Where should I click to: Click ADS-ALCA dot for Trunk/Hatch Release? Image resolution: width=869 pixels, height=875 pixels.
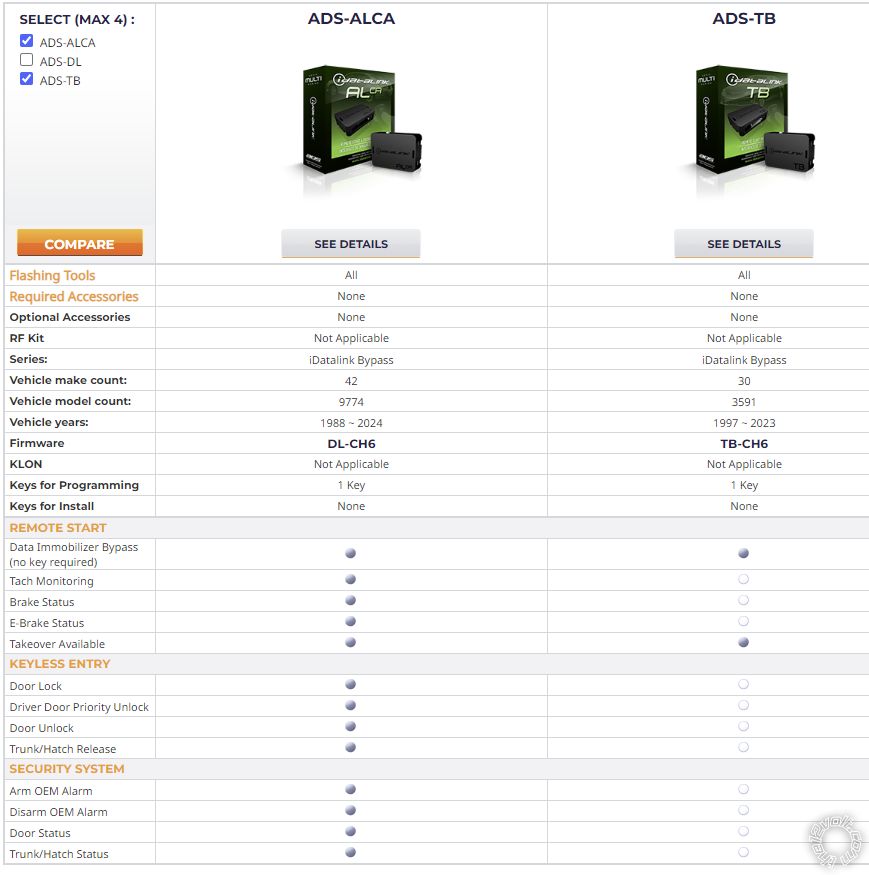(351, 747)
